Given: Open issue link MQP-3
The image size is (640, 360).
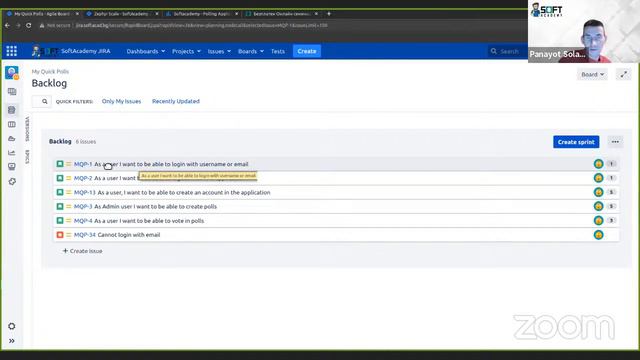Looking at the screenshot, I should 83,207.
